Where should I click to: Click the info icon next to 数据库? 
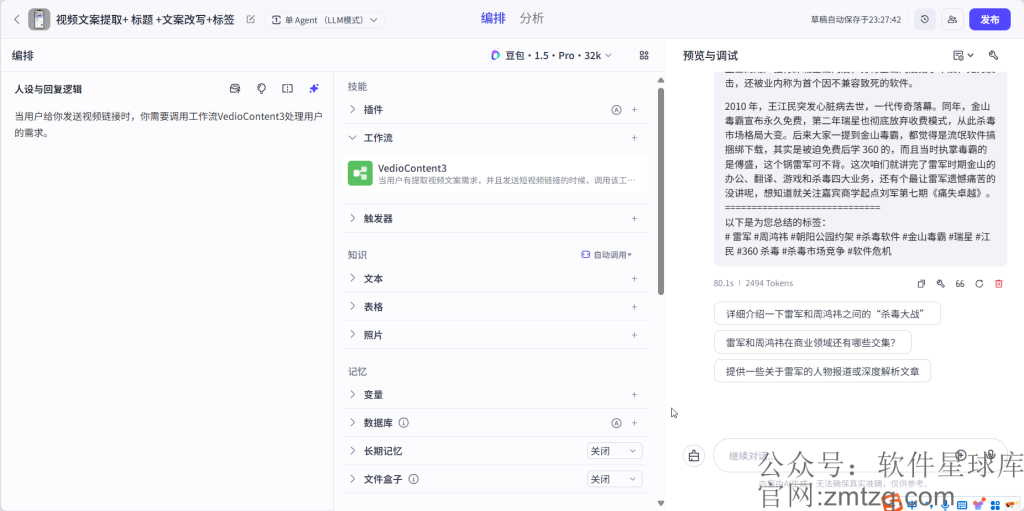(404, 423)
